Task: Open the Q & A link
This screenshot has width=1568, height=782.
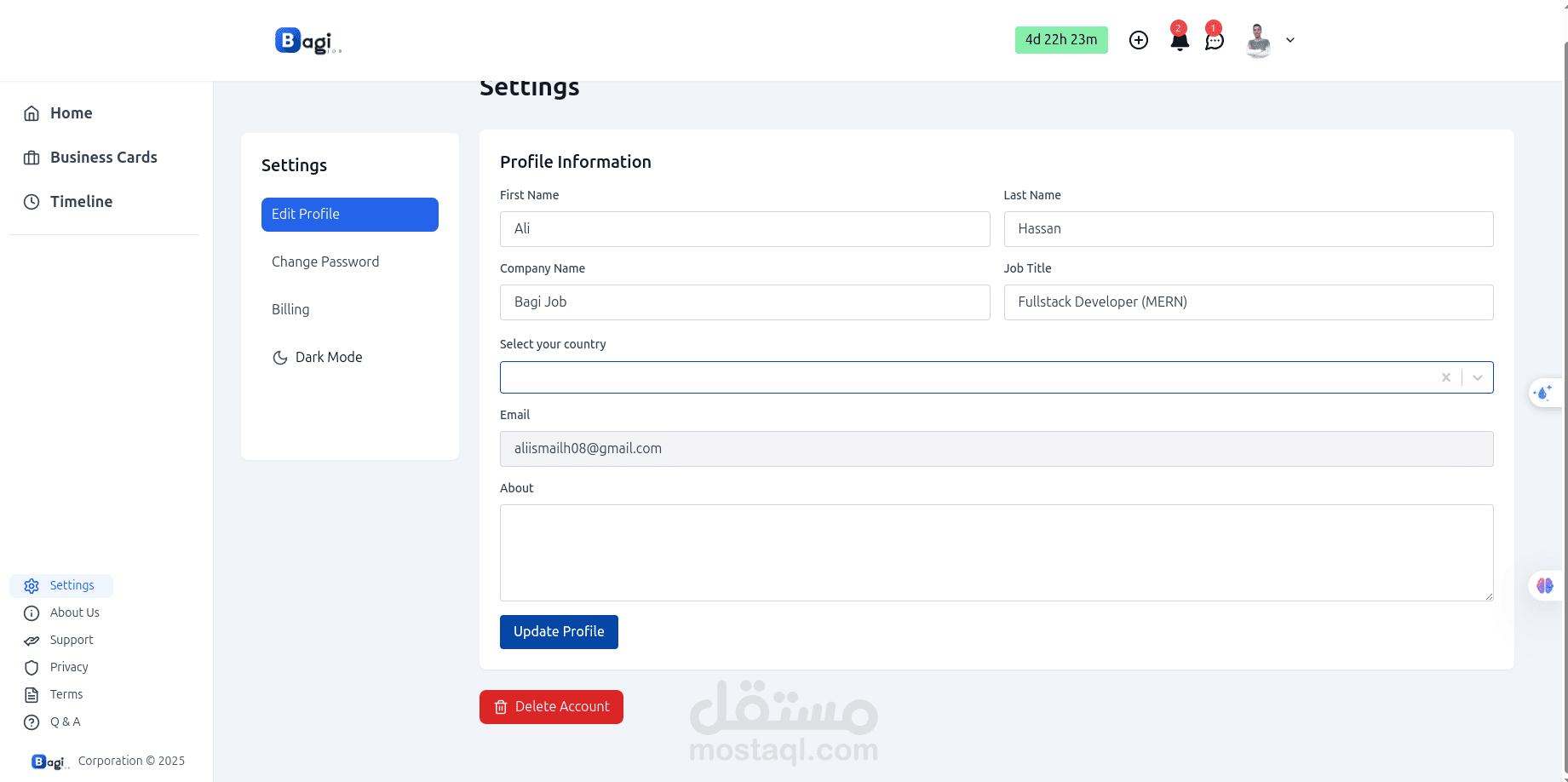Action: point(66,722)
